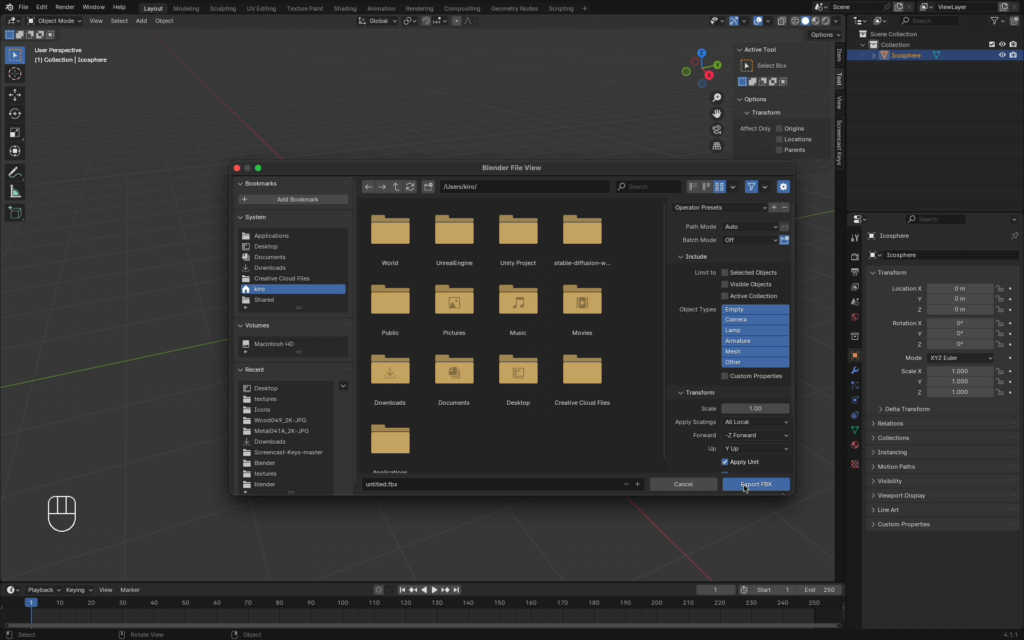This screenshot has width=1024, height=640.
Task: Open the Batch Mode dropdown
Action: [x=750, y=240]
